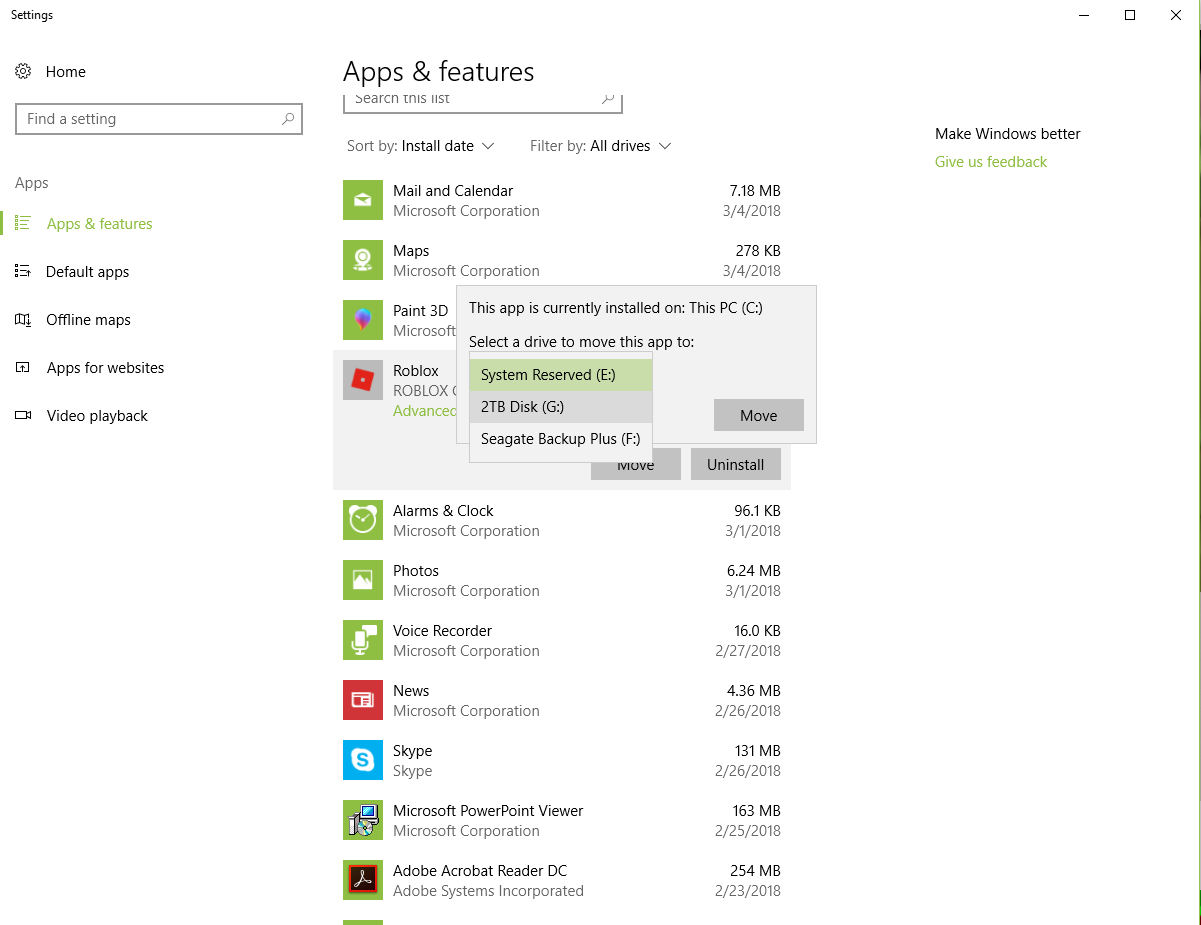Image resolution: width=1201 pixels, height=925 pixels.
Task: Select Apps for websites in sidebar
Action: coord(106,368)
